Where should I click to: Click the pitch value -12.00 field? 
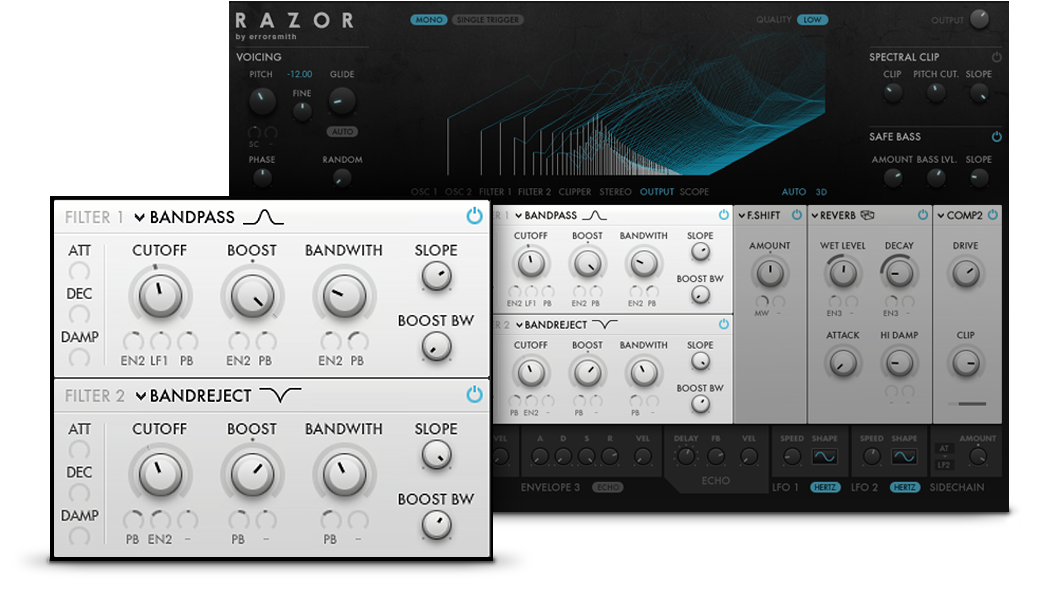(x=300, y=74)
